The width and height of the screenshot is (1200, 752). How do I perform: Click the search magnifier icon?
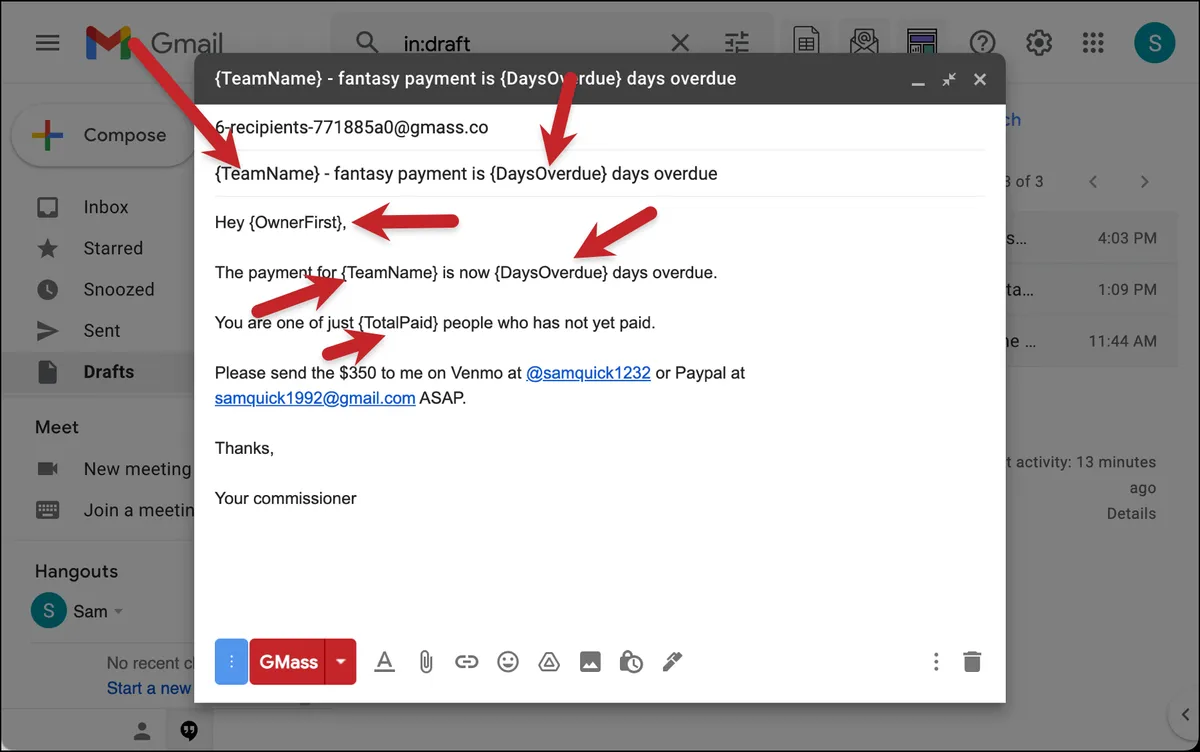(x=368, y=43)
